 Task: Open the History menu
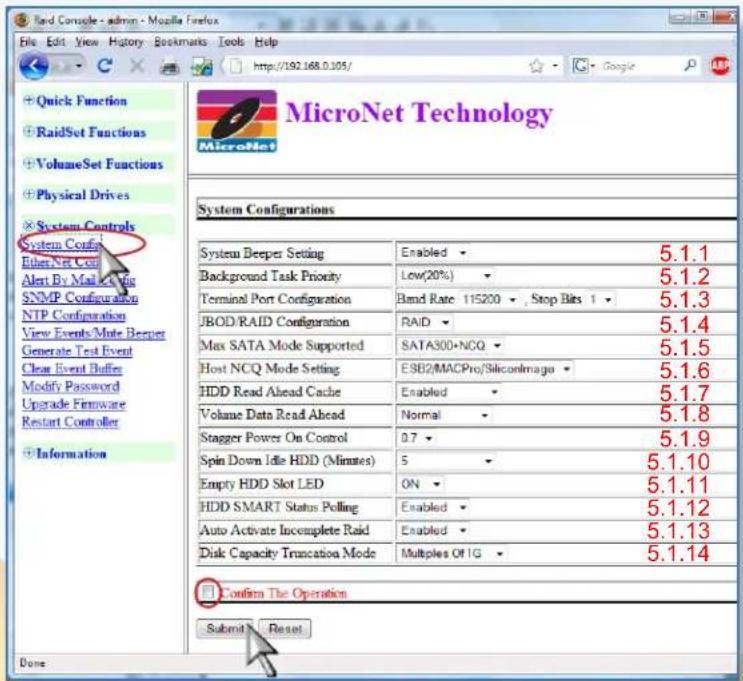click(x=126, y=42)
